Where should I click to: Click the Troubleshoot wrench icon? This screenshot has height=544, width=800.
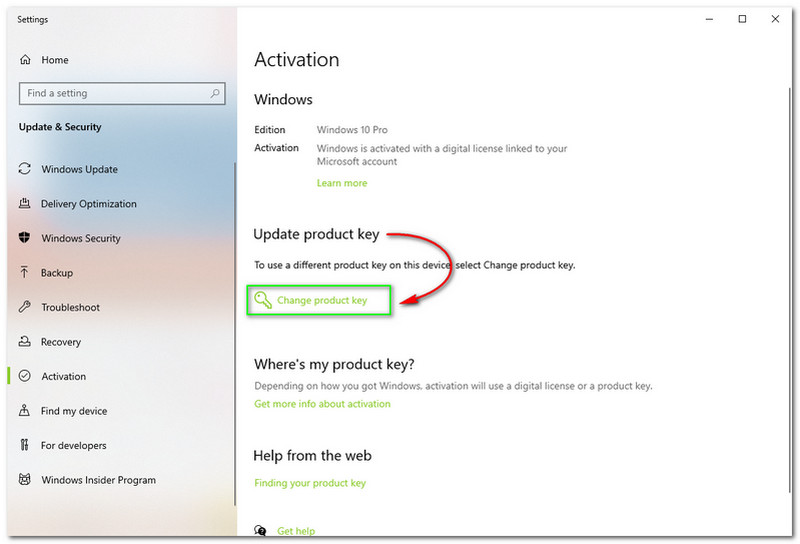25,307
